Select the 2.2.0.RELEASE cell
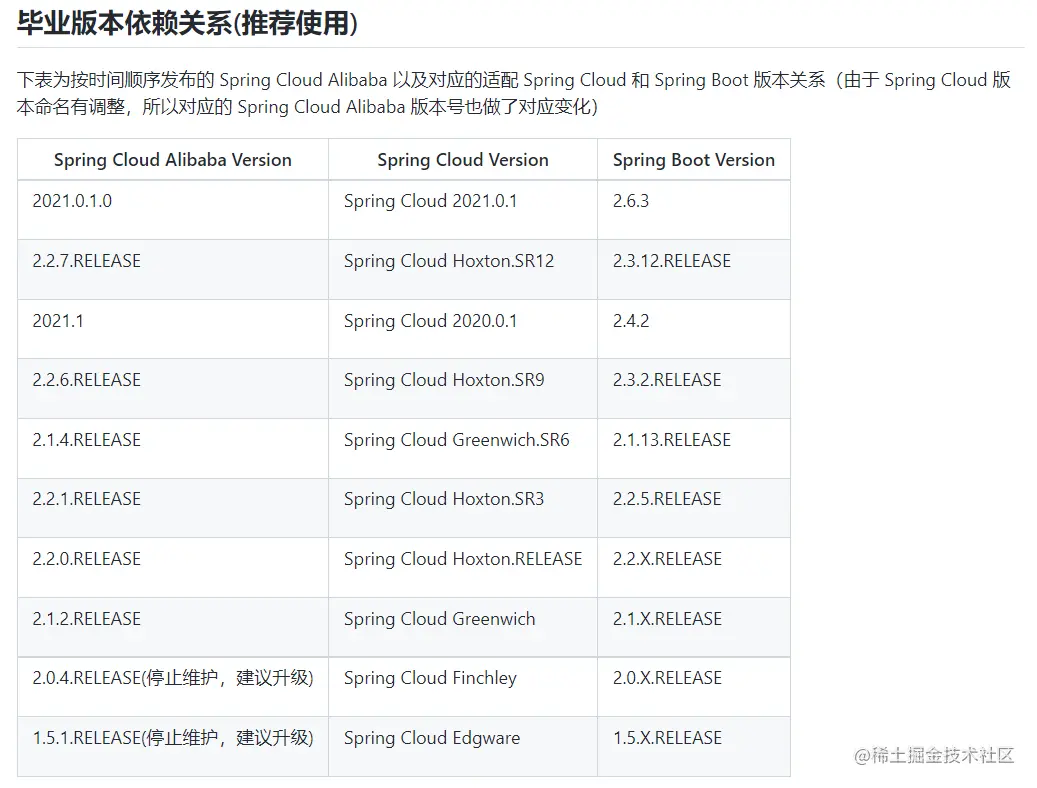 [x=173, y=567]
